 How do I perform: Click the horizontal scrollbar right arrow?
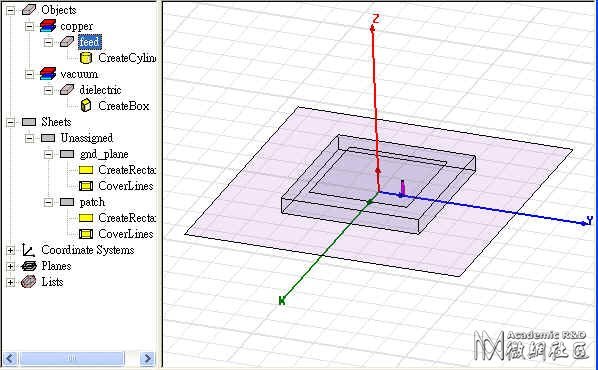coord(147,358)
